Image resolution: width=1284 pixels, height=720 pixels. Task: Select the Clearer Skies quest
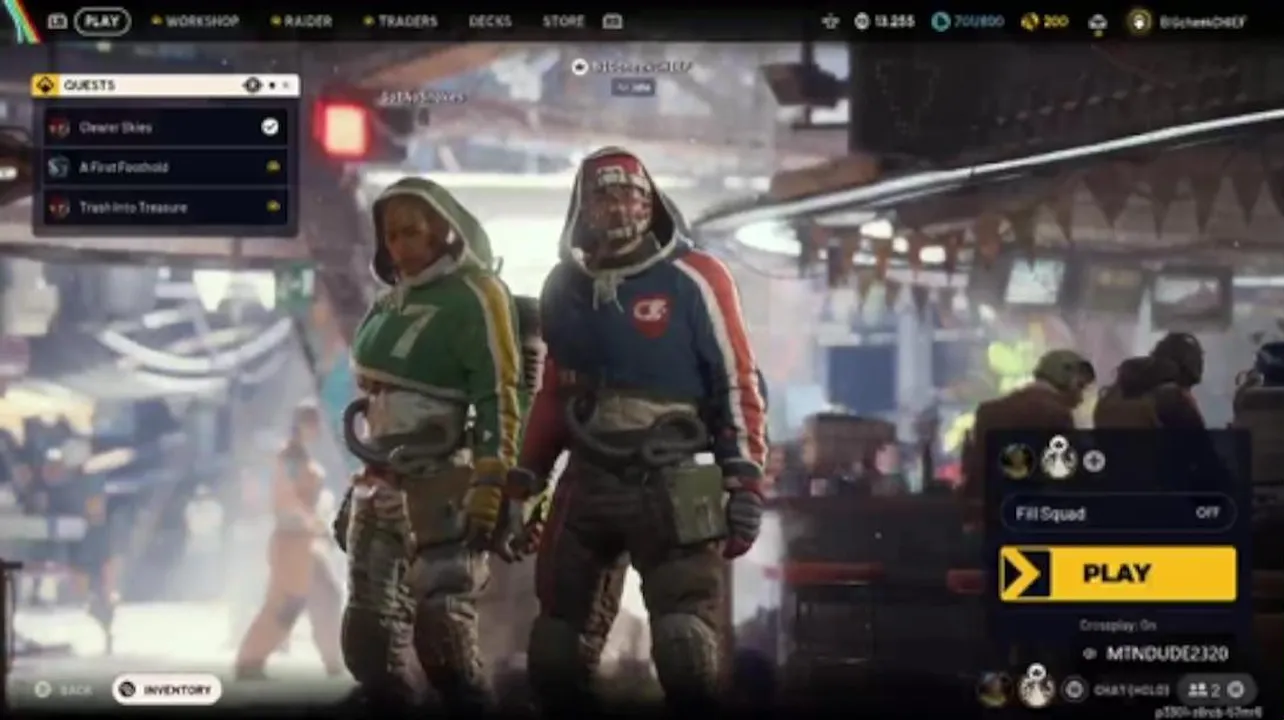pyautogui.click(x=165, y=127)
